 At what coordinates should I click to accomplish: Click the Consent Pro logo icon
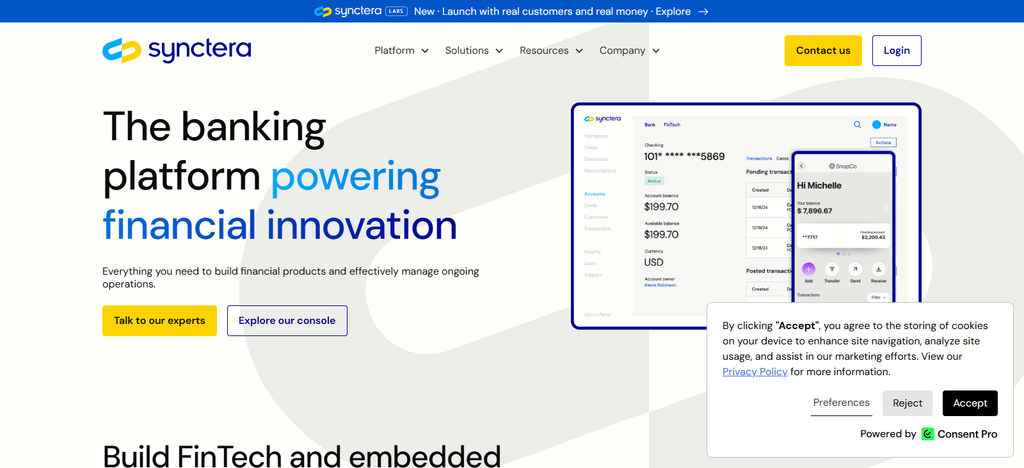927,434
